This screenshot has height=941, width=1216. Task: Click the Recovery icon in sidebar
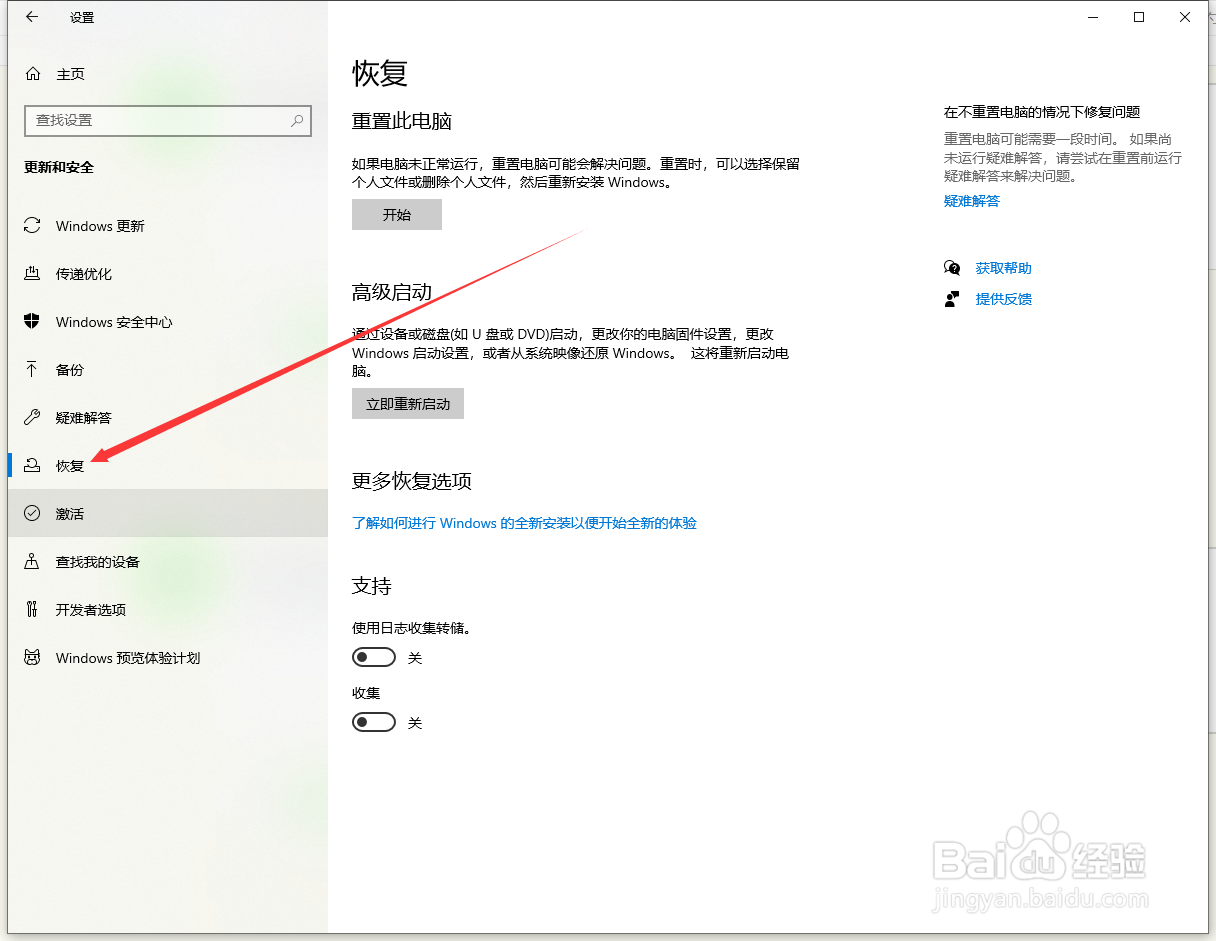[33, 466]
